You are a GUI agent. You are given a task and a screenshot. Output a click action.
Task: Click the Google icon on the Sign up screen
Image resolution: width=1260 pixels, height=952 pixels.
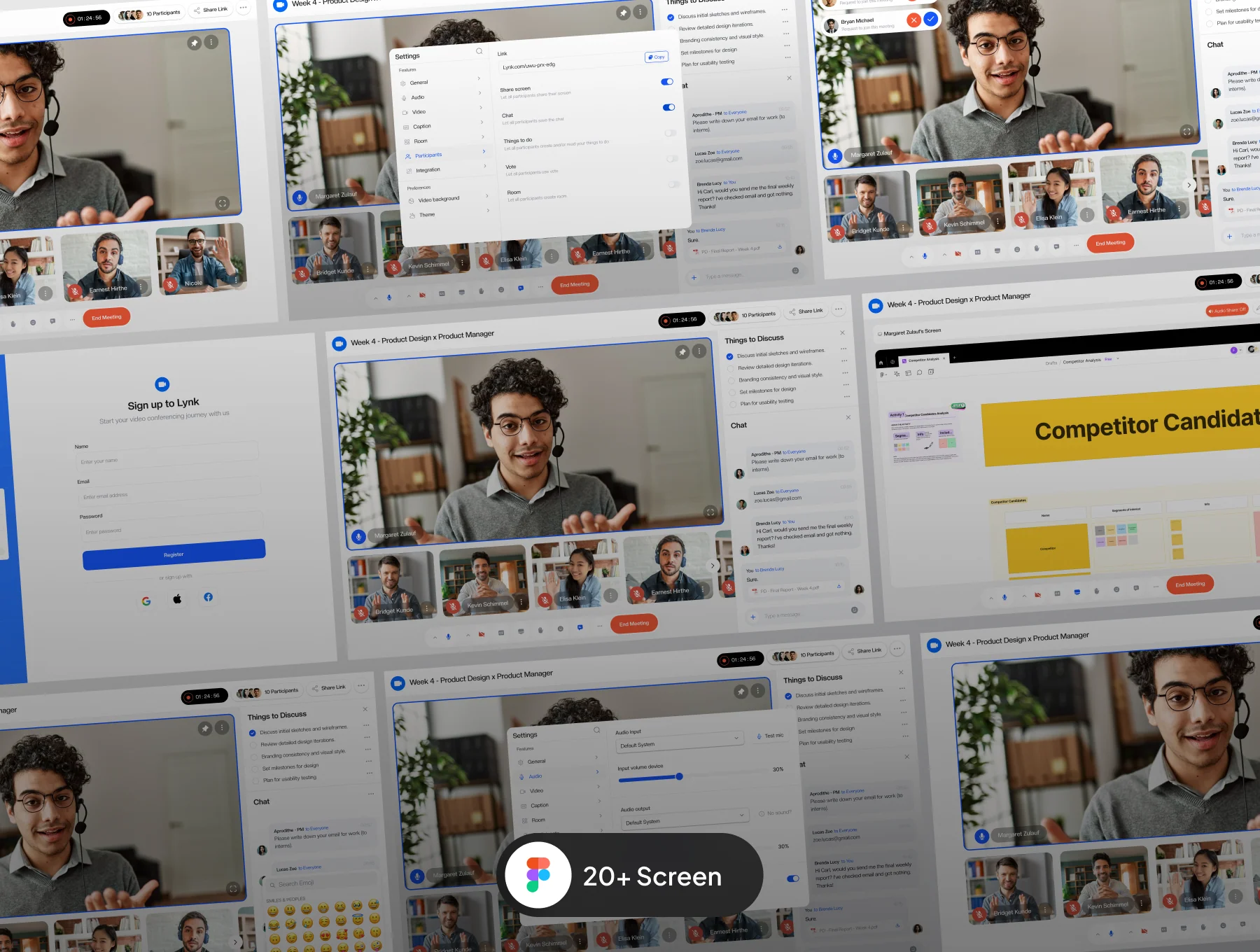click(x=146, y=601)
